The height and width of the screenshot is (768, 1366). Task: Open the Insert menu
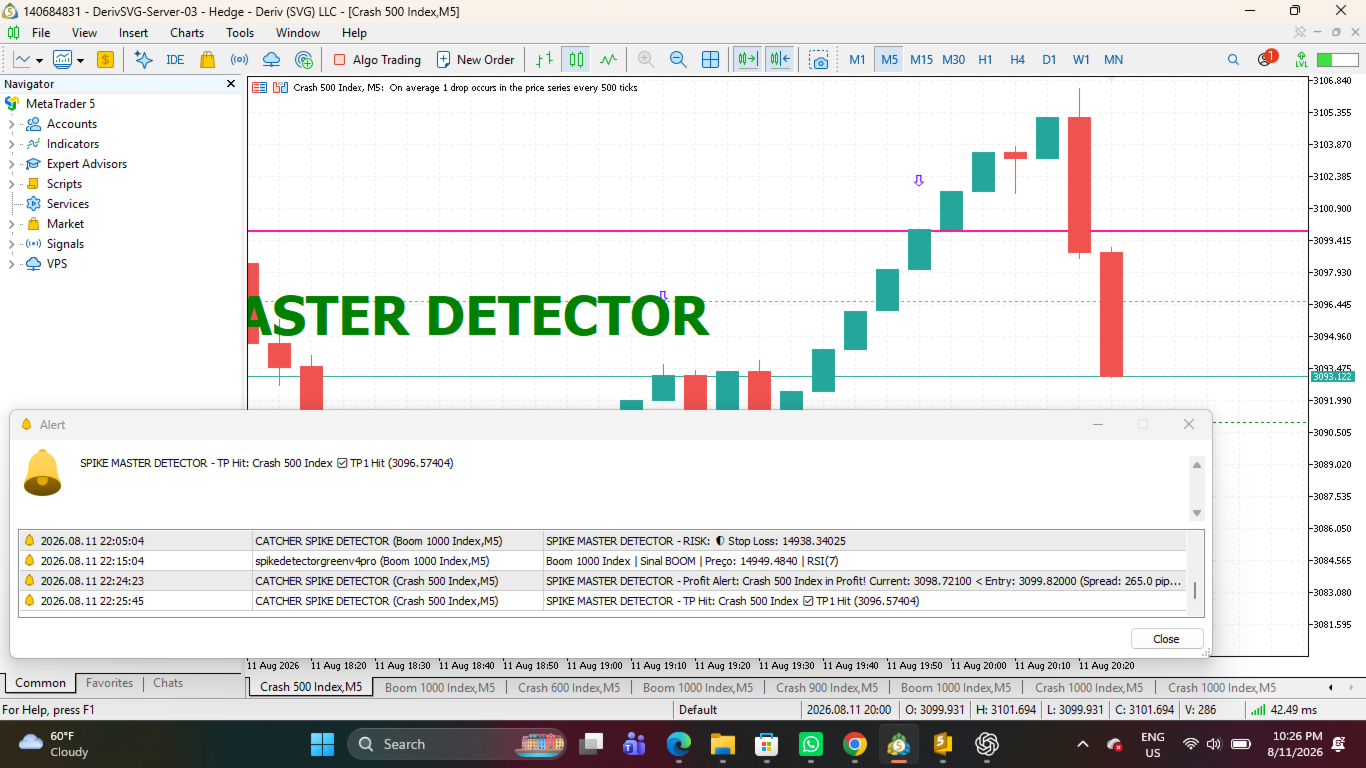[133, 33]
